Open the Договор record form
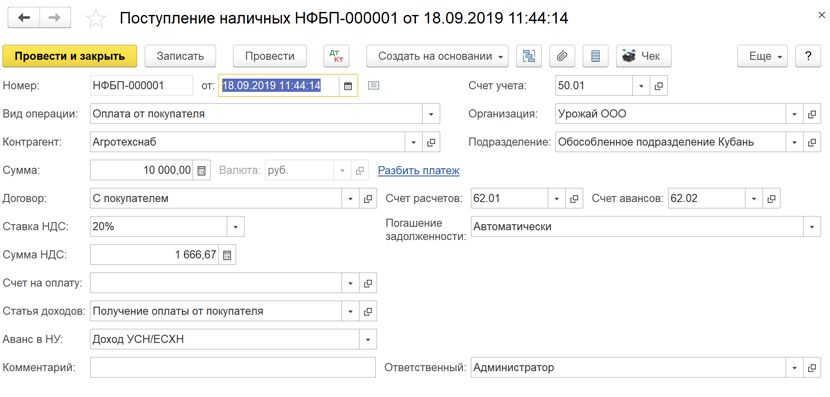 click(368, 198)
